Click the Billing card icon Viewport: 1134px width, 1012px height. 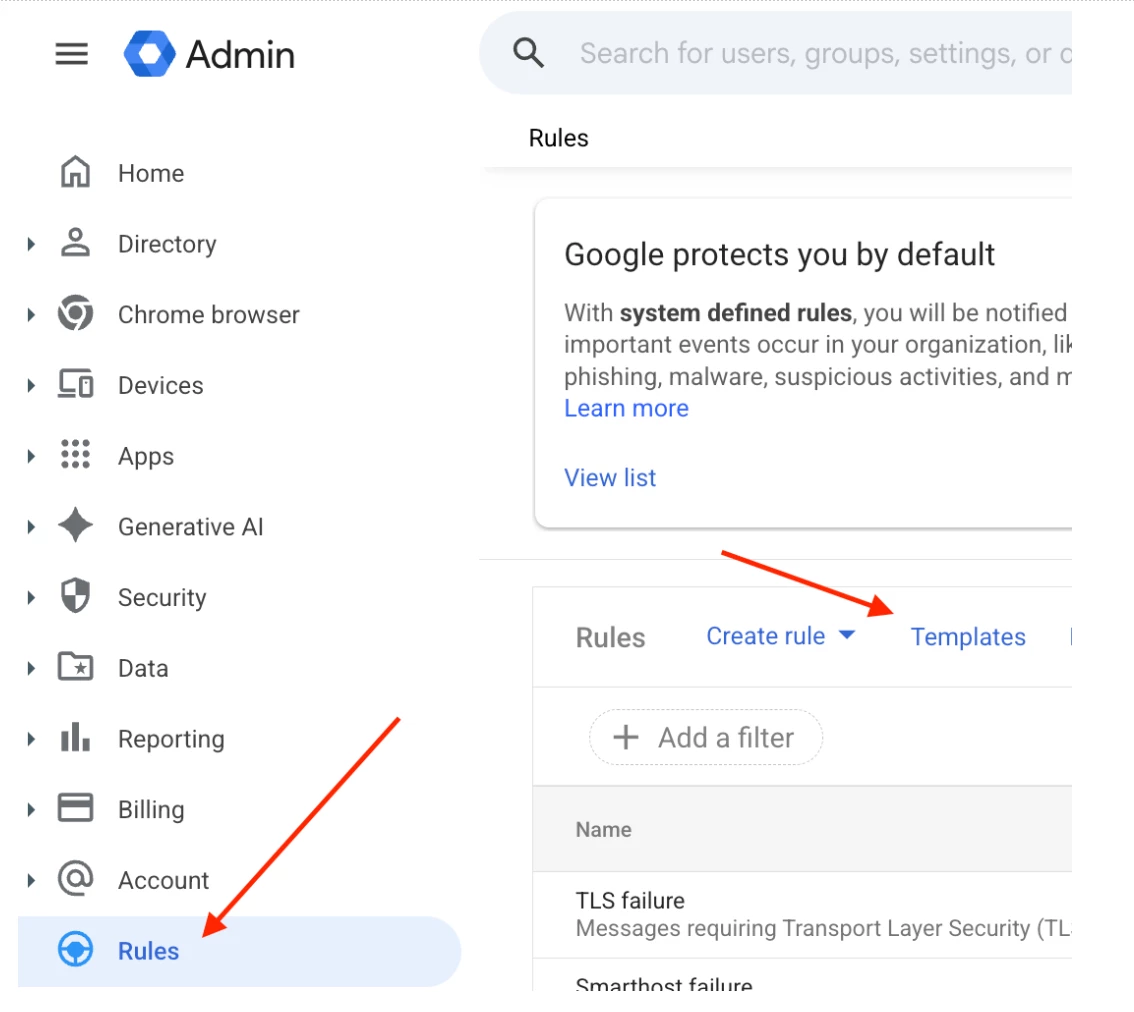[x=75, y=808]
